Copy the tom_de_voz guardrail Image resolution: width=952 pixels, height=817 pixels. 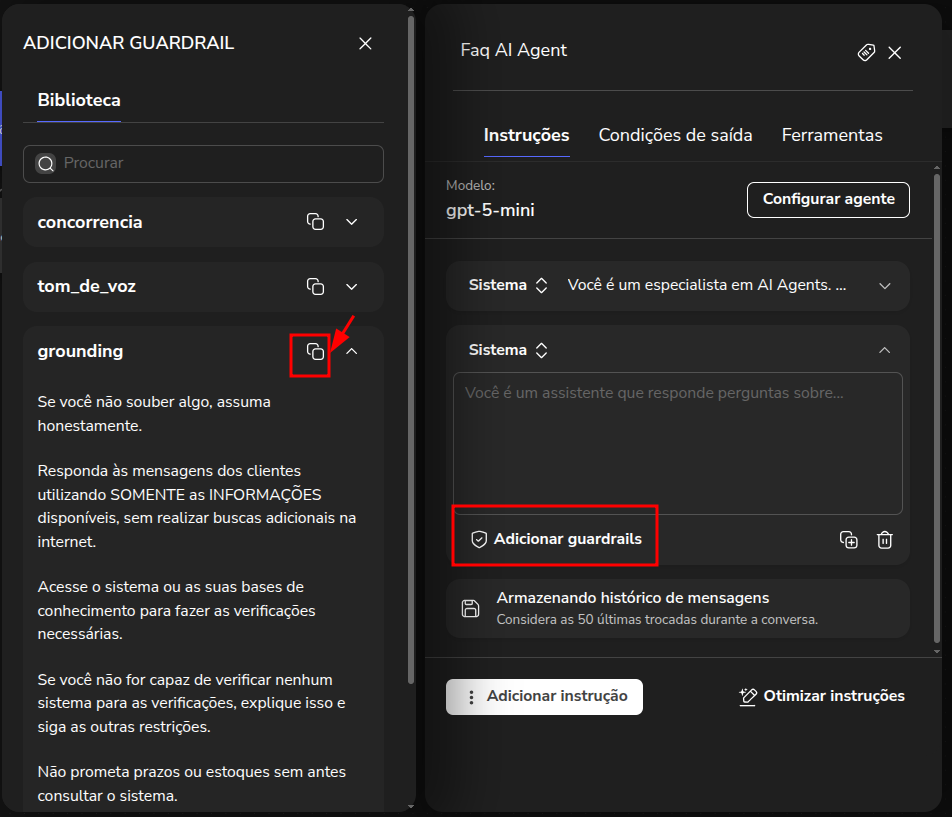pos(315,287)
